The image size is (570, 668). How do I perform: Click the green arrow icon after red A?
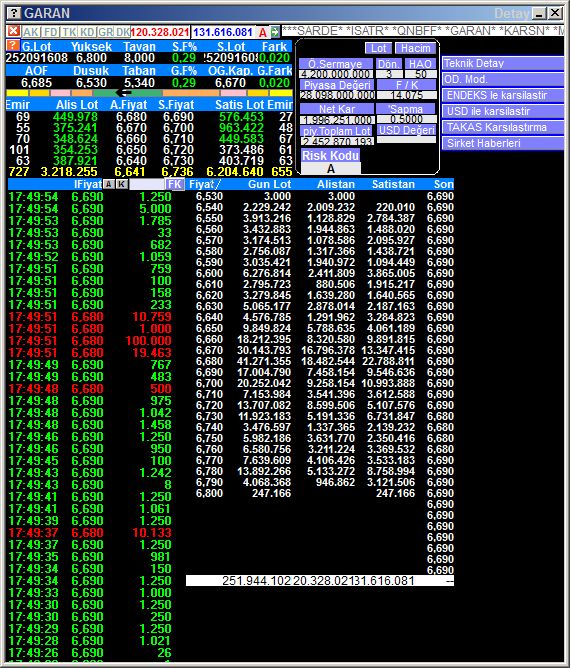tap(275, 32)
